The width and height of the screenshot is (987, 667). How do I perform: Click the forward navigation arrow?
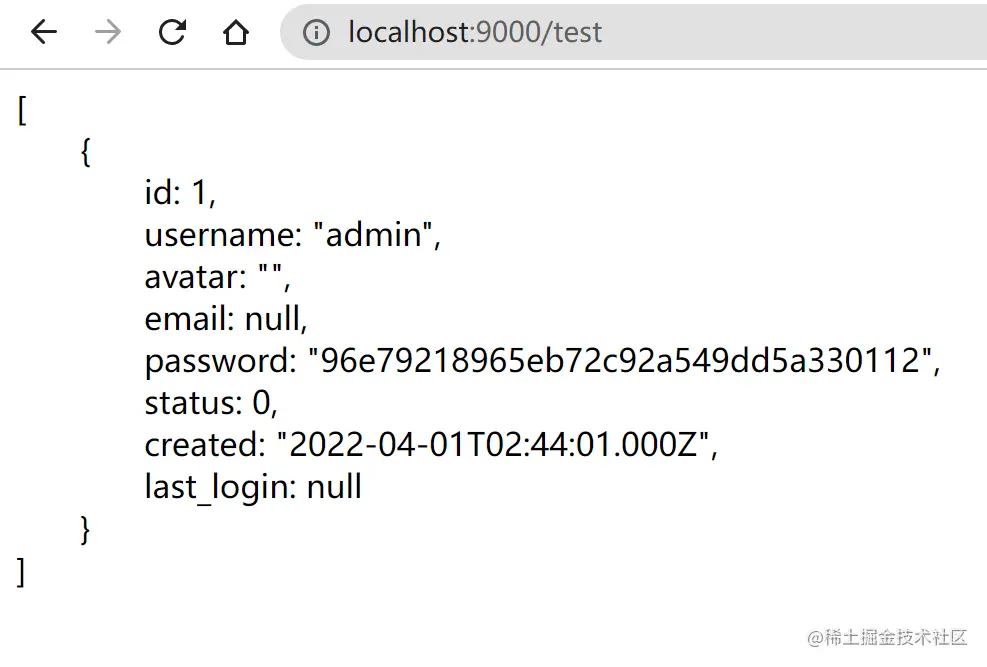(x=108, y=33)
